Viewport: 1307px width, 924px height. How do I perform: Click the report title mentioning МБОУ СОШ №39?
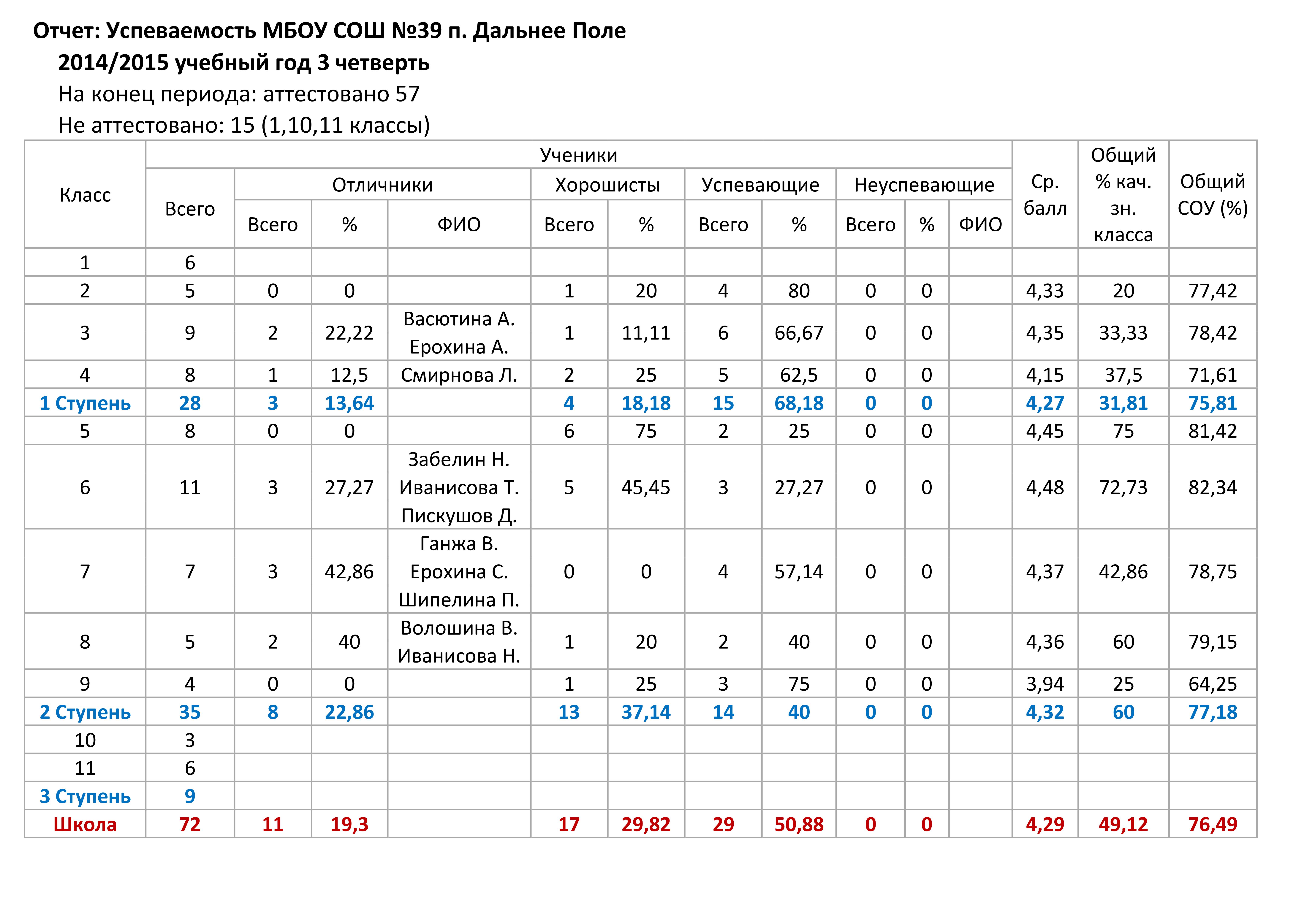(330, 31)
